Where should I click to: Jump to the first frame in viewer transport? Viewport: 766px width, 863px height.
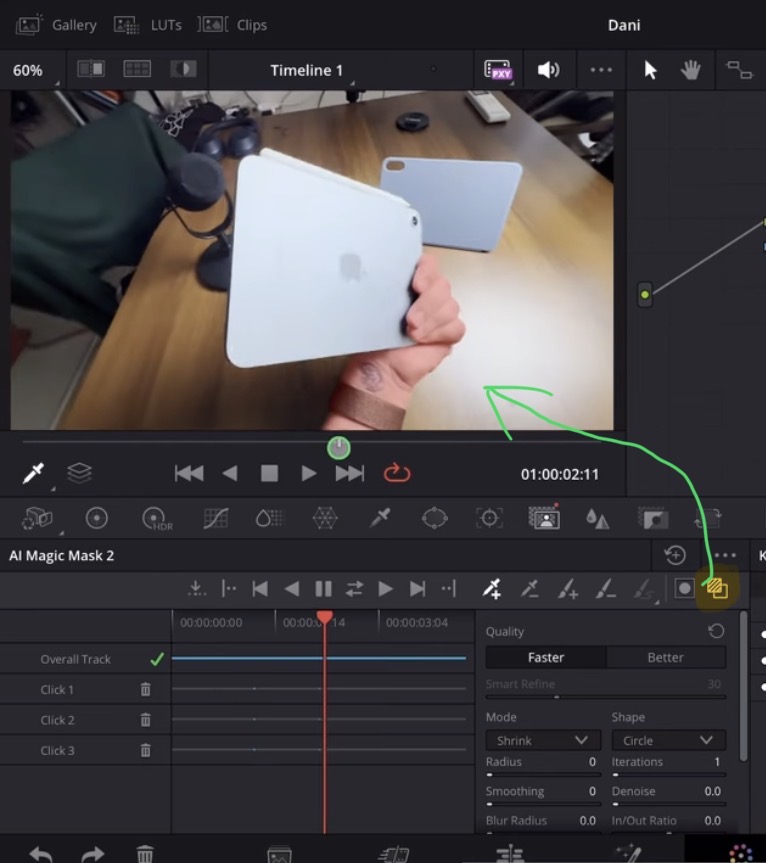click(189, 473)
